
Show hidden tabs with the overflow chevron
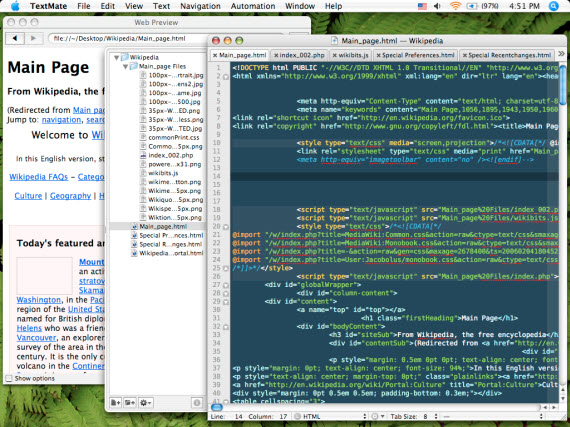561,54
